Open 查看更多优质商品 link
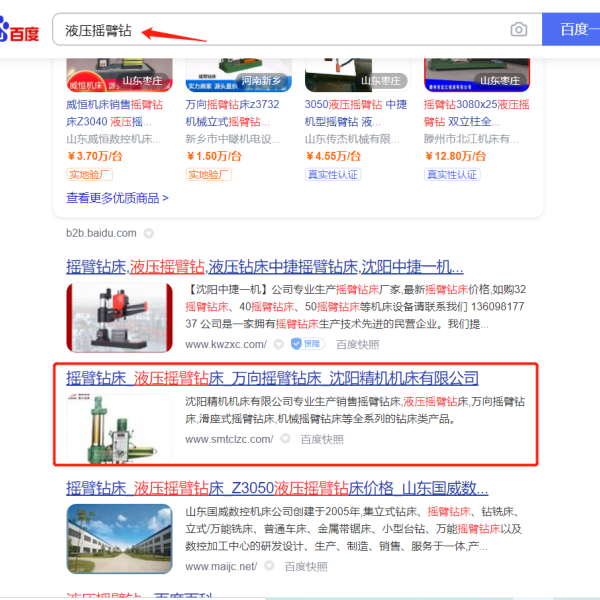 point(117,198)
